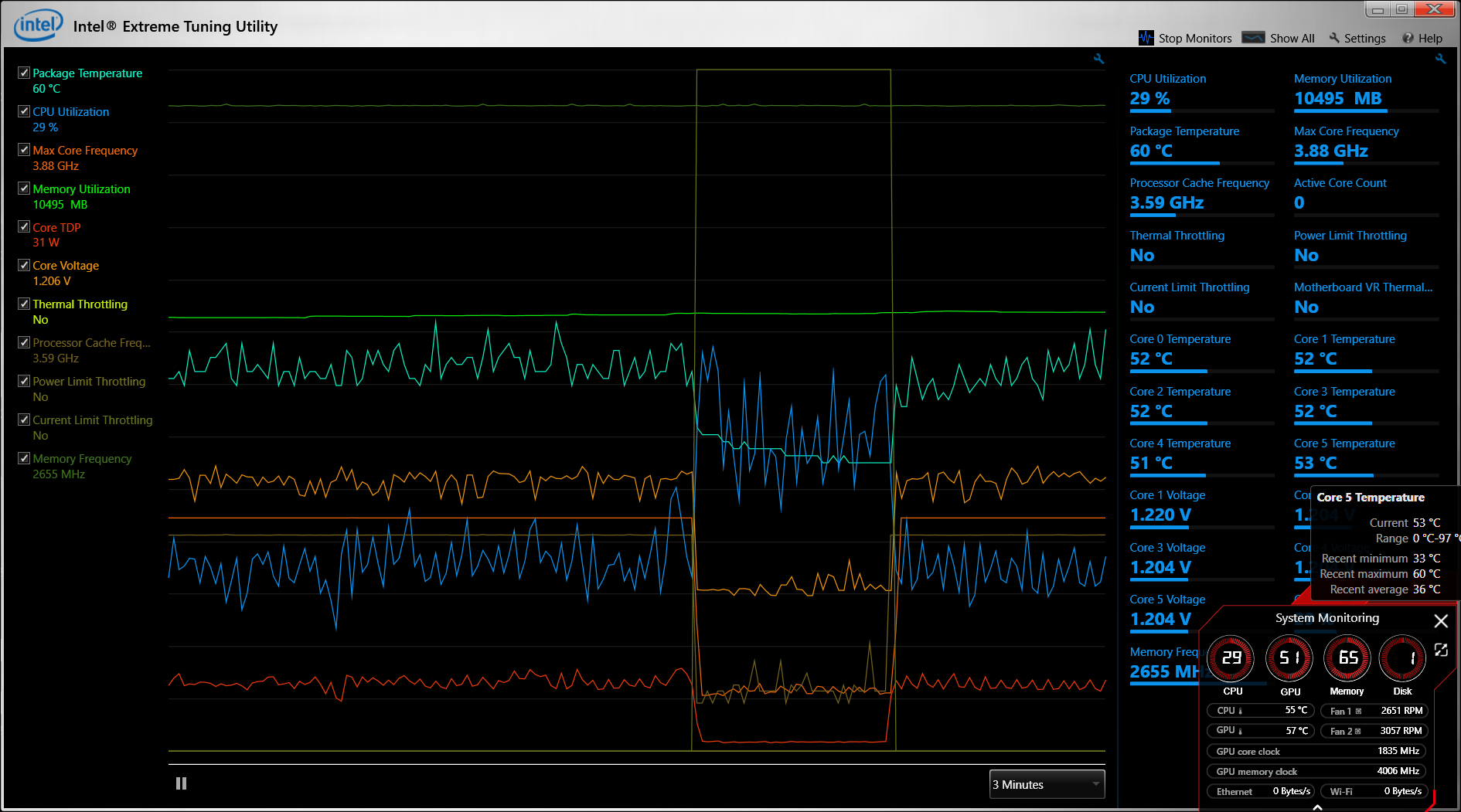
Task: Select Current Limit Throttling tile in right panel
Action: click(x=1202, y=301)
